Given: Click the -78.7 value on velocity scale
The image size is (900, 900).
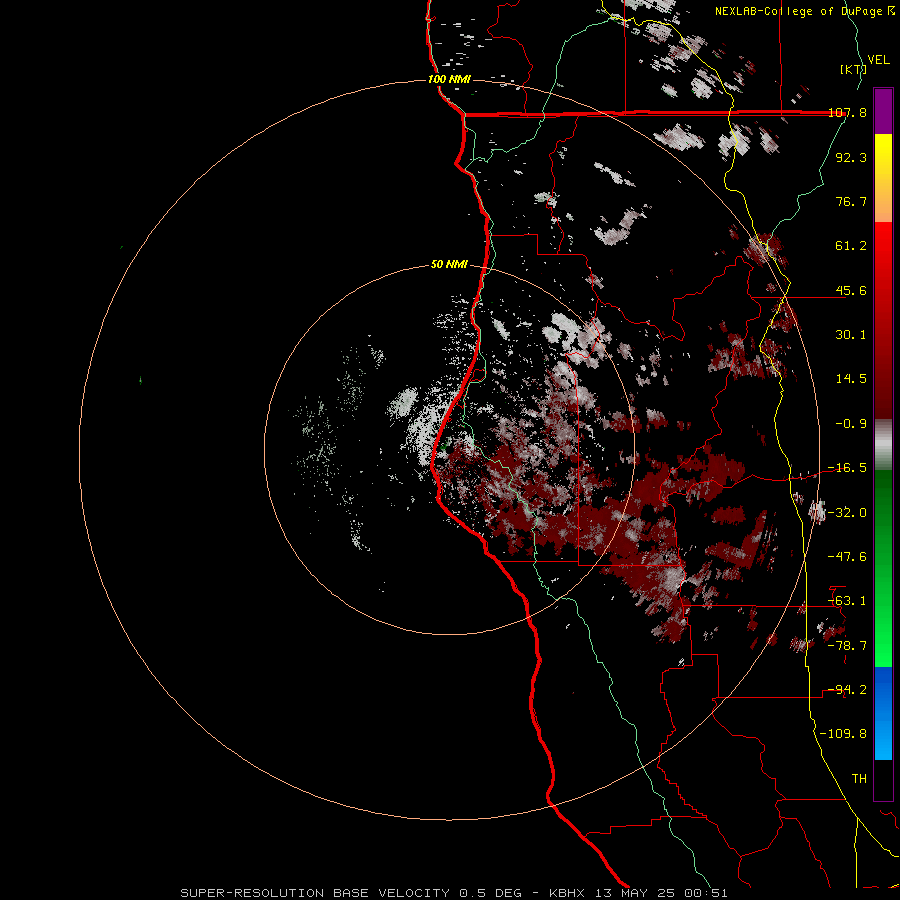Looking at the screenshot, I should (847, 646).
